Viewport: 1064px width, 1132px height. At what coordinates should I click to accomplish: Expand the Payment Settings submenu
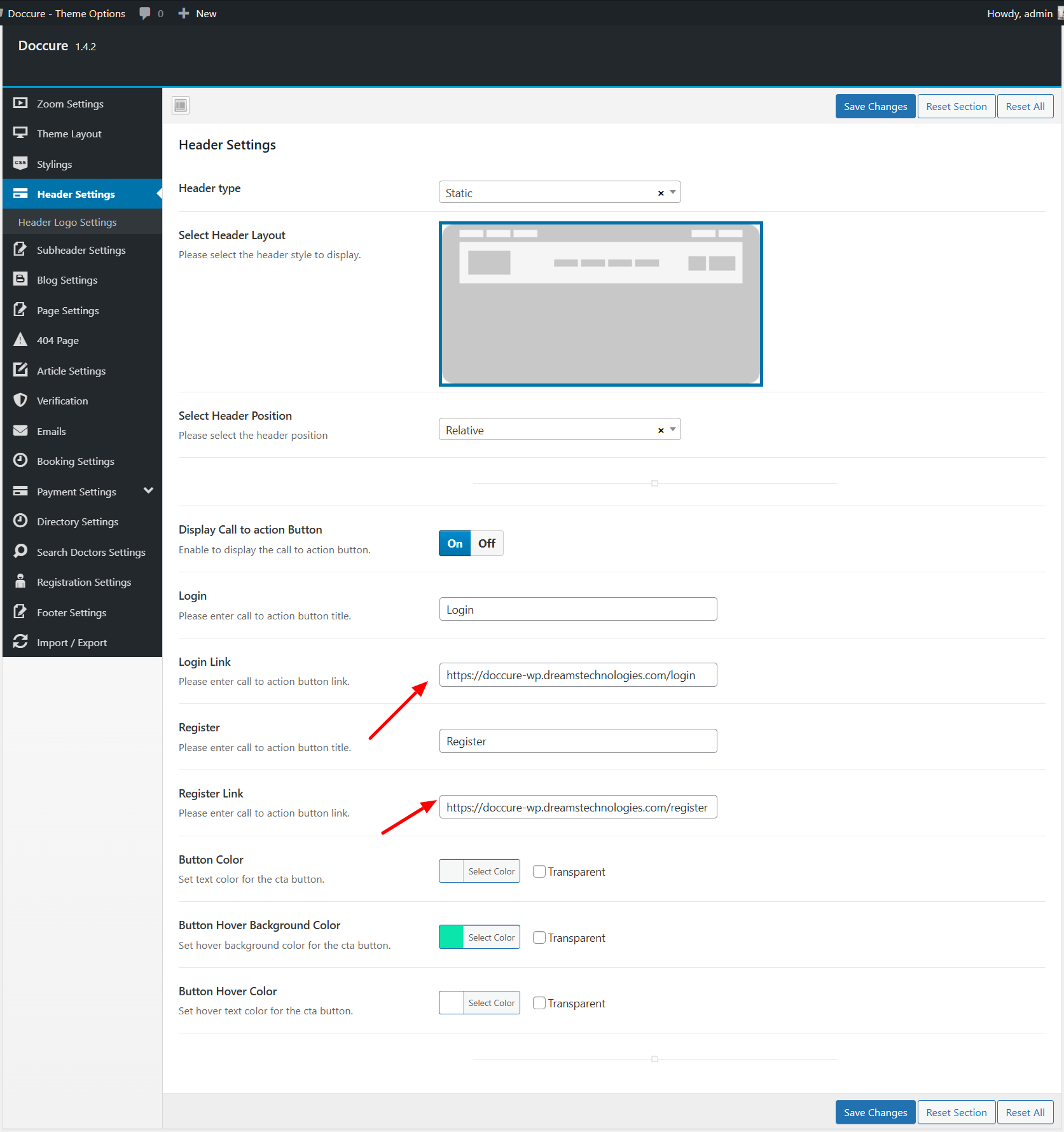coord(148,491)
